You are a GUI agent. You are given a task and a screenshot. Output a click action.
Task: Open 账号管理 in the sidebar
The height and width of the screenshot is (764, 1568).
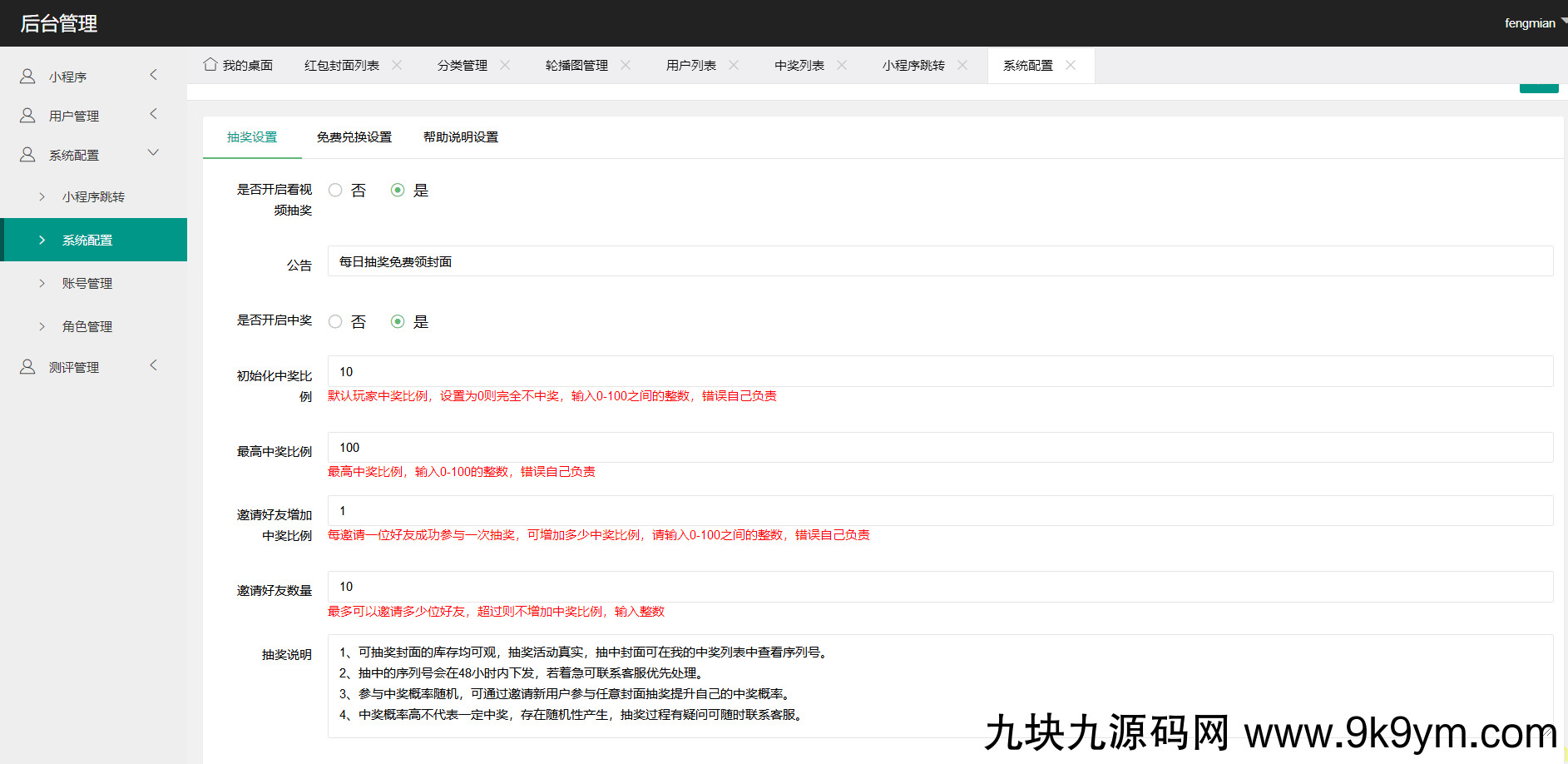click(x=87, y=284)
